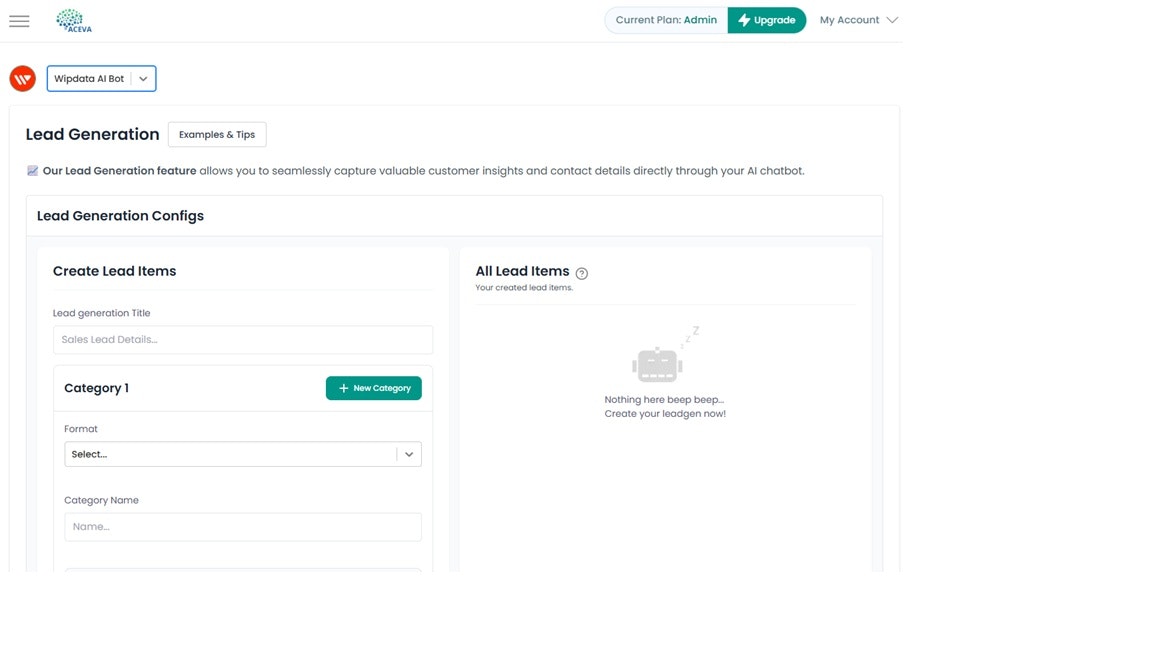Click the Lead generation Title input field
Screen dimensions: 1152x648
pos(242,339)
